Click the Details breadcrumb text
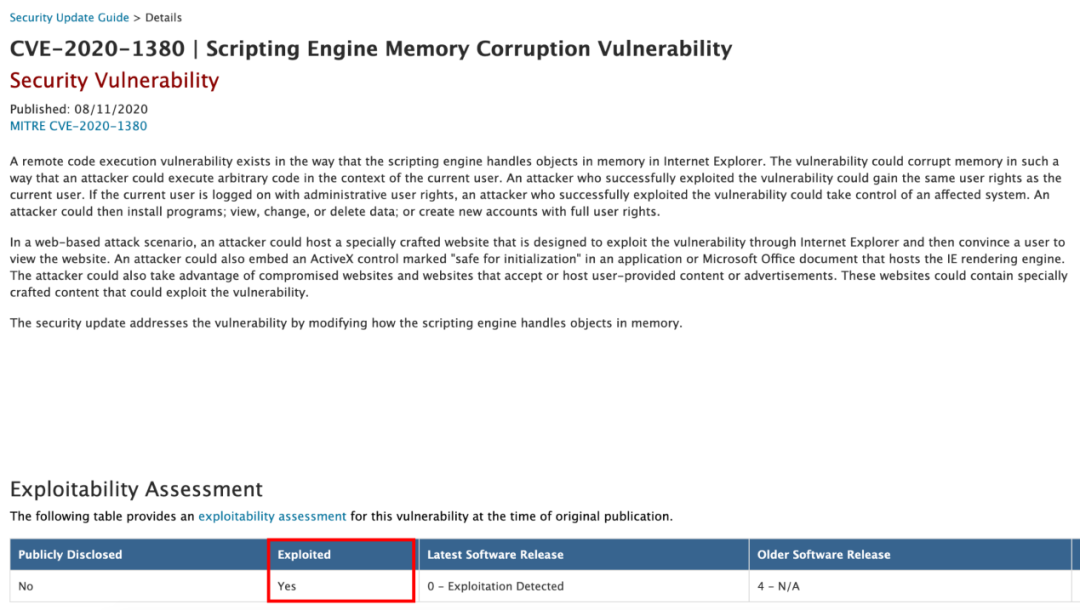Screen dimensions: 1080x610 [162, 18]
